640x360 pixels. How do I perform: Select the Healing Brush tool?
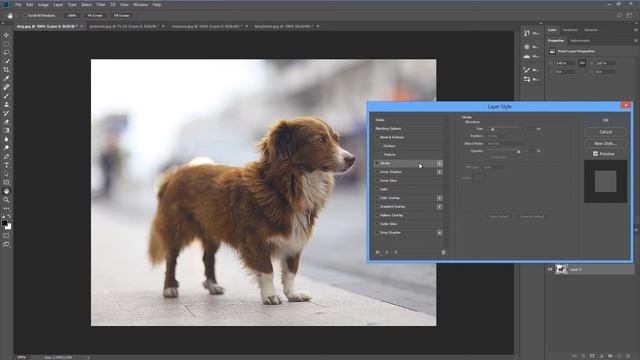pyautogui.click(x=6, y=87)
